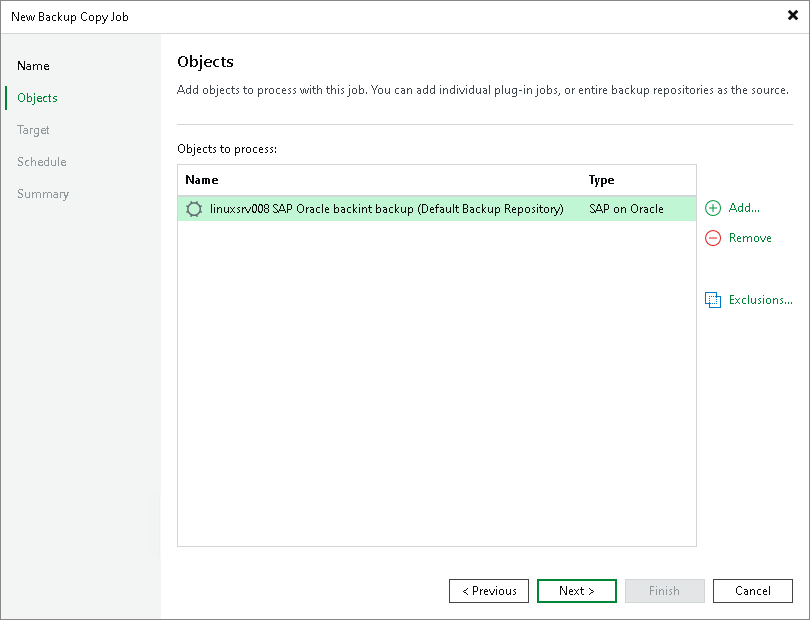This screenshot has height=620, width=810.
Task: Click the Exclusions window icon
Action: 714,299
